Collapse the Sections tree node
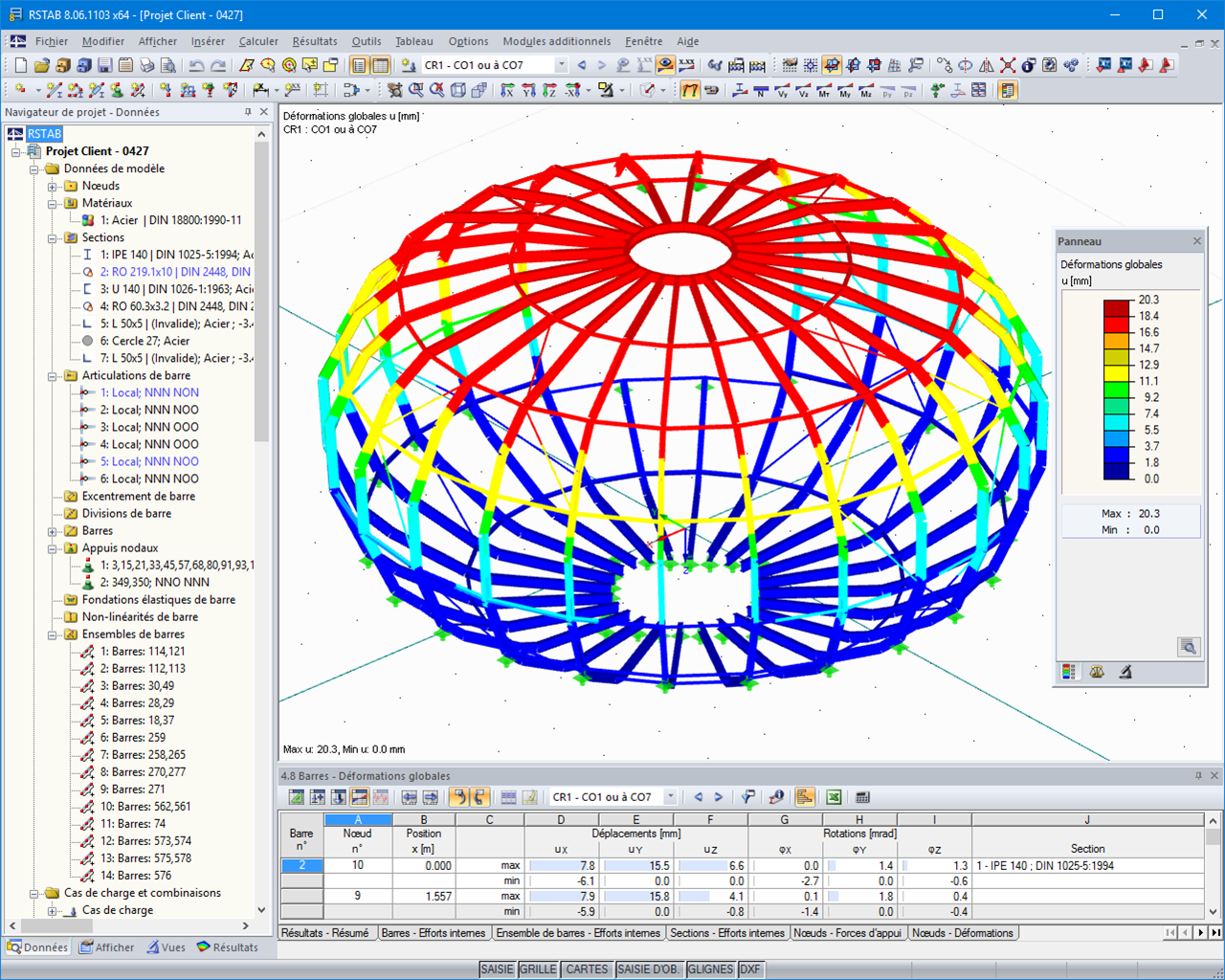Image resolution: width=1225 pixels, height=980 pixels. (53, 237)
